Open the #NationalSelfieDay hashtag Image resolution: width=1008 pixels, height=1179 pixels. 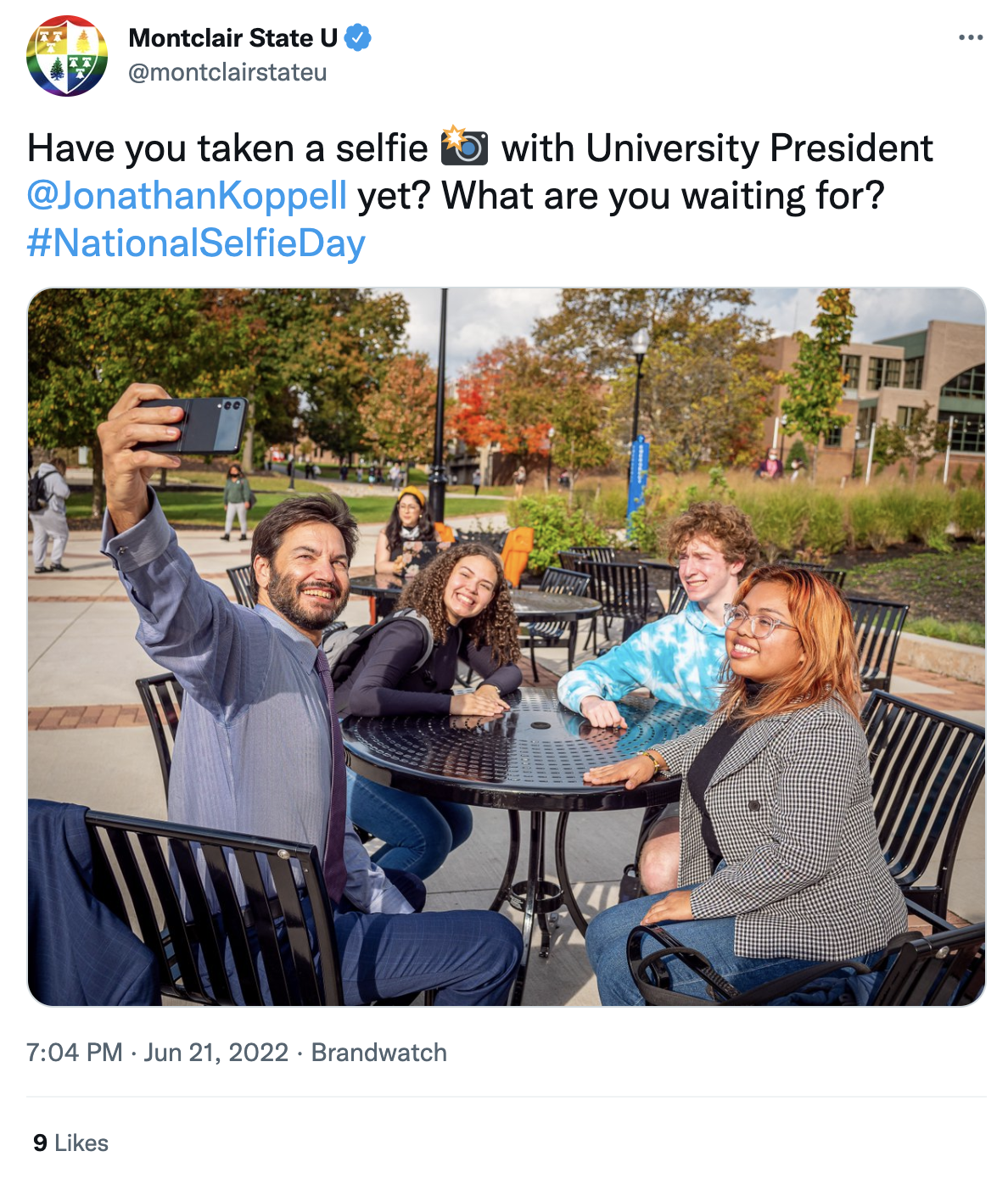coord(196,243)
